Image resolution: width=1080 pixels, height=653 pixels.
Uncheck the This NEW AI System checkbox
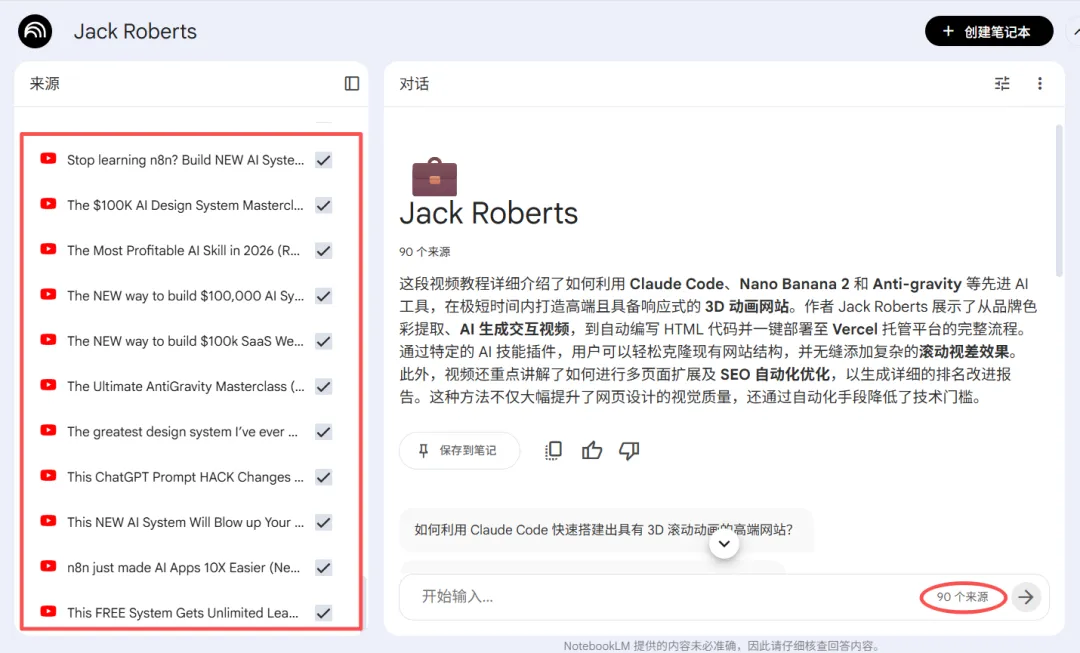point(324,523)
